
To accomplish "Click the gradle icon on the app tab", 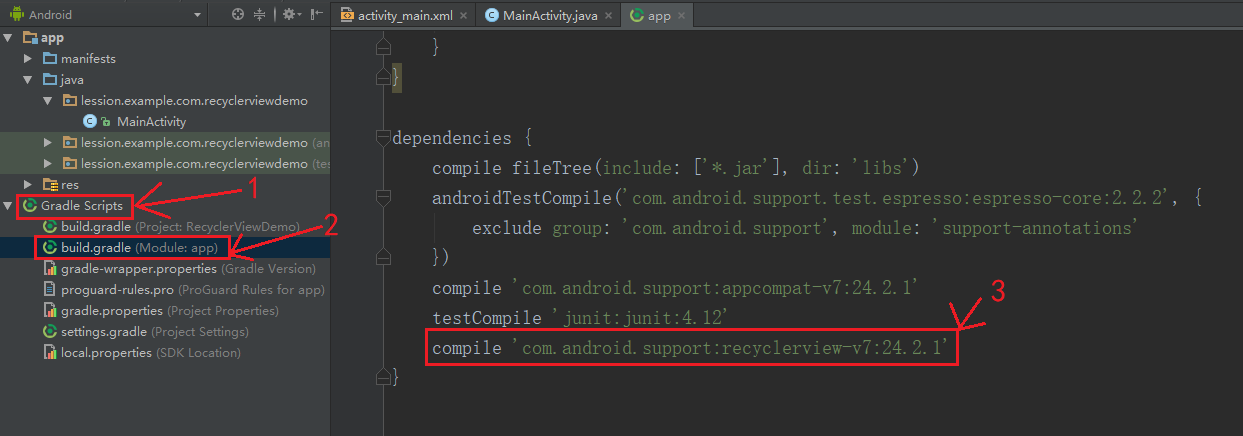I will (x=637, y=16).
